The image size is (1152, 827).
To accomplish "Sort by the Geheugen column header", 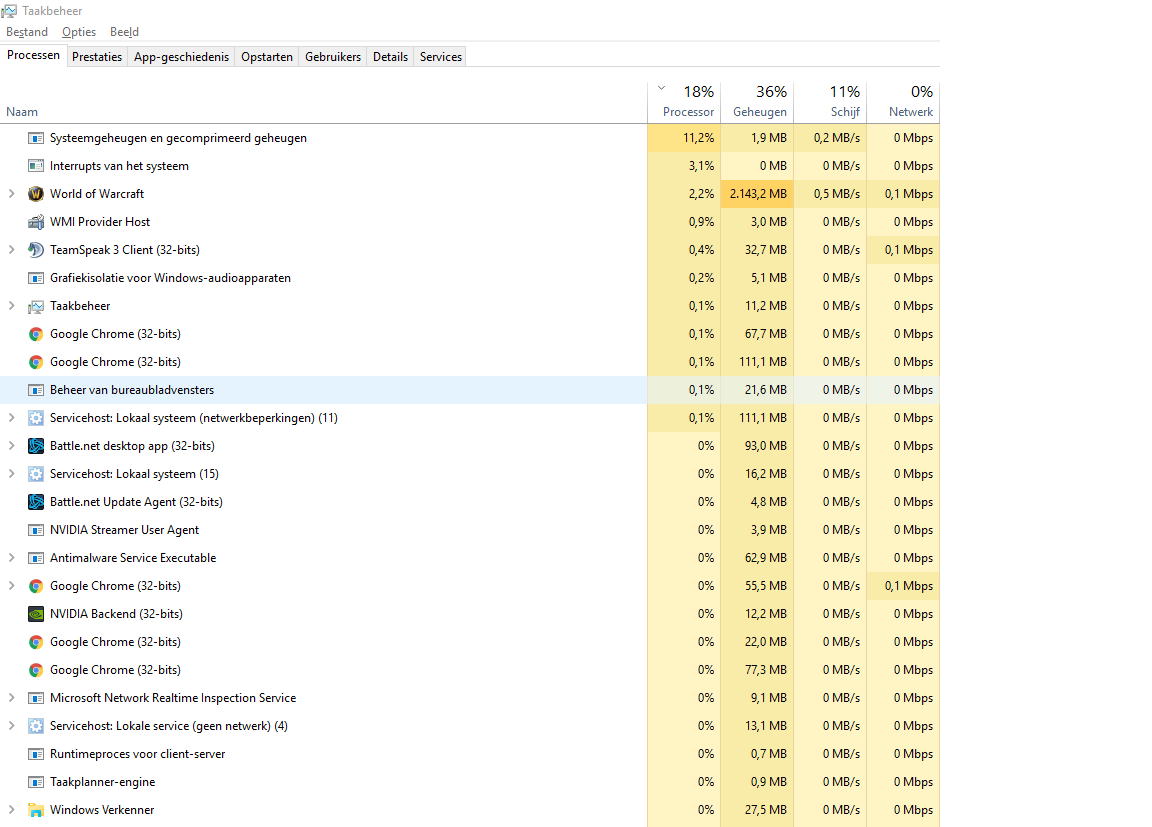I will tap(757, 101).
